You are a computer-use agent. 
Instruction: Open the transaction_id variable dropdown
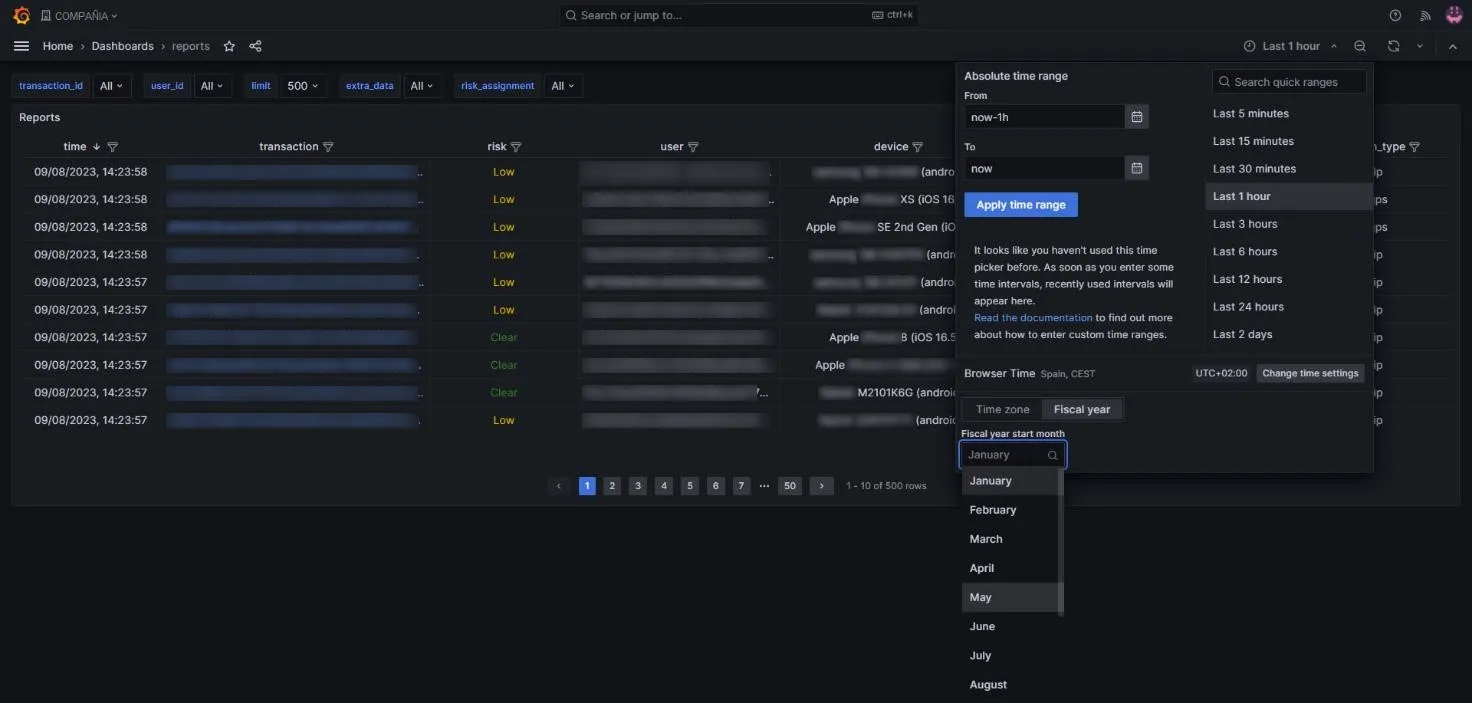(111, 86)
